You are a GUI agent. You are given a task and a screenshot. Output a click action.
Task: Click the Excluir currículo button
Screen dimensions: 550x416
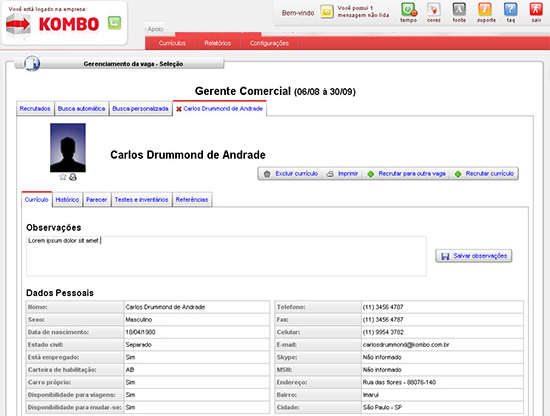[x=291, y=174]
